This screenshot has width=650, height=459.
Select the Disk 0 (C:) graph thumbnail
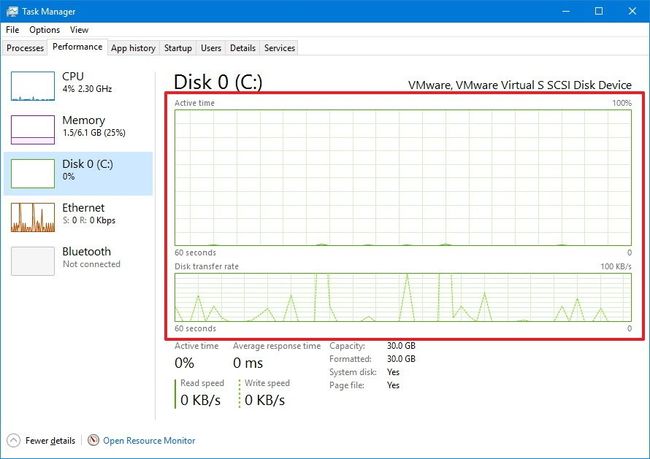click(x=32, y=173)
